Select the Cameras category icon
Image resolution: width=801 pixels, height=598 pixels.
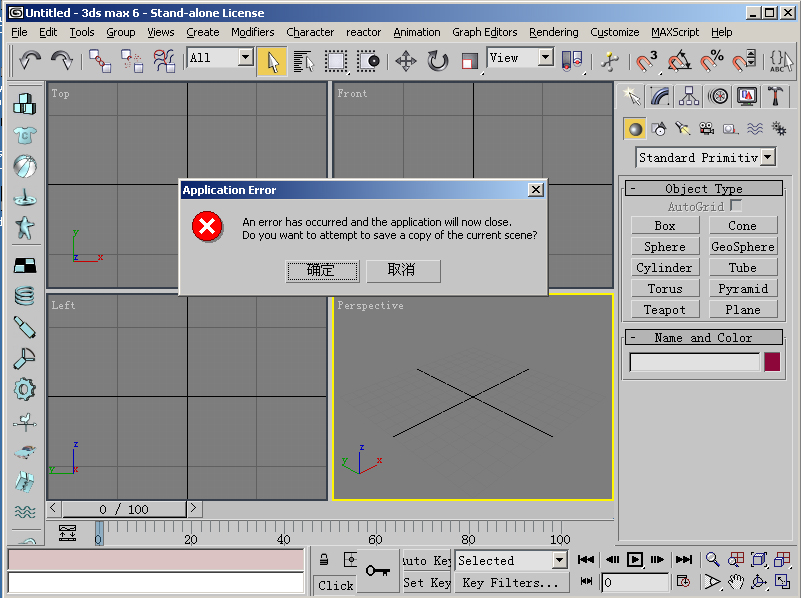706,129
